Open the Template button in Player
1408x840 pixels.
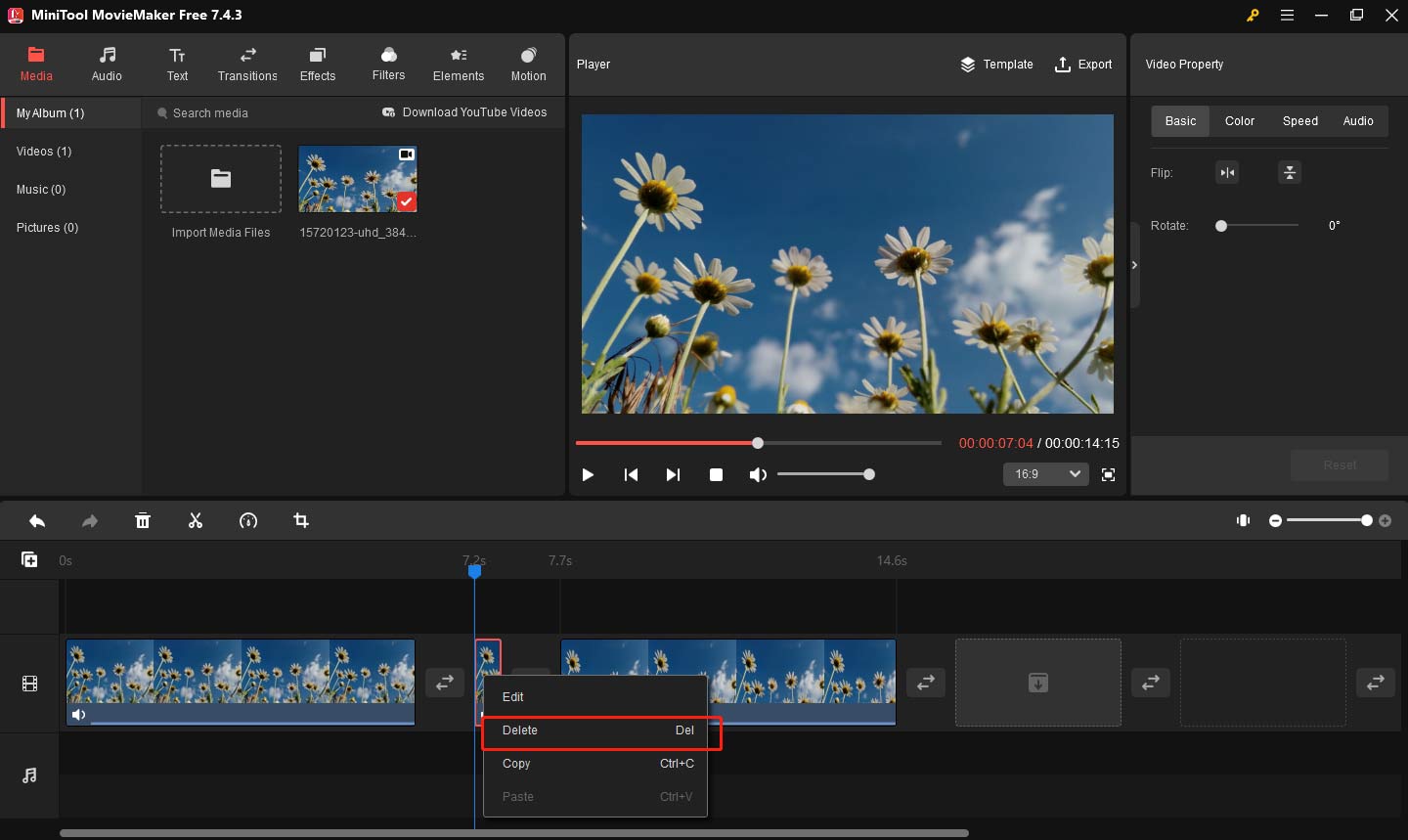tap(996, 65)
